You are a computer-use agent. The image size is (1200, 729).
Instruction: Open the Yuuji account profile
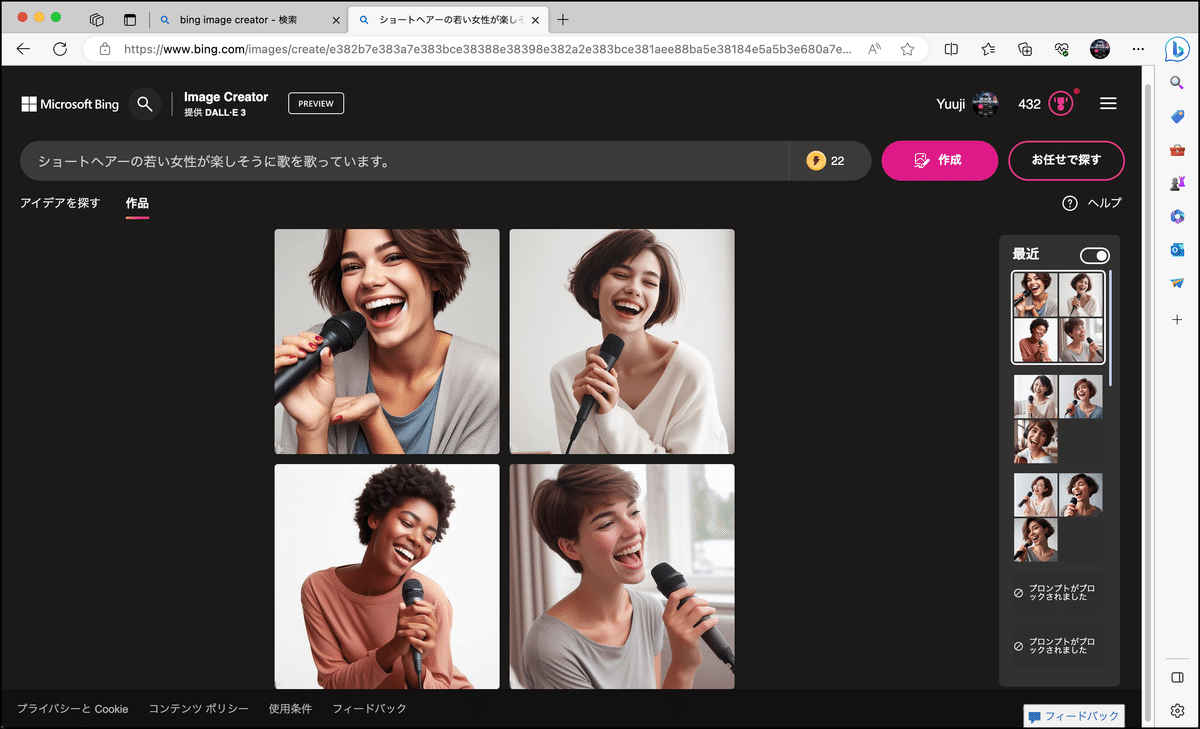click(968, 103)
